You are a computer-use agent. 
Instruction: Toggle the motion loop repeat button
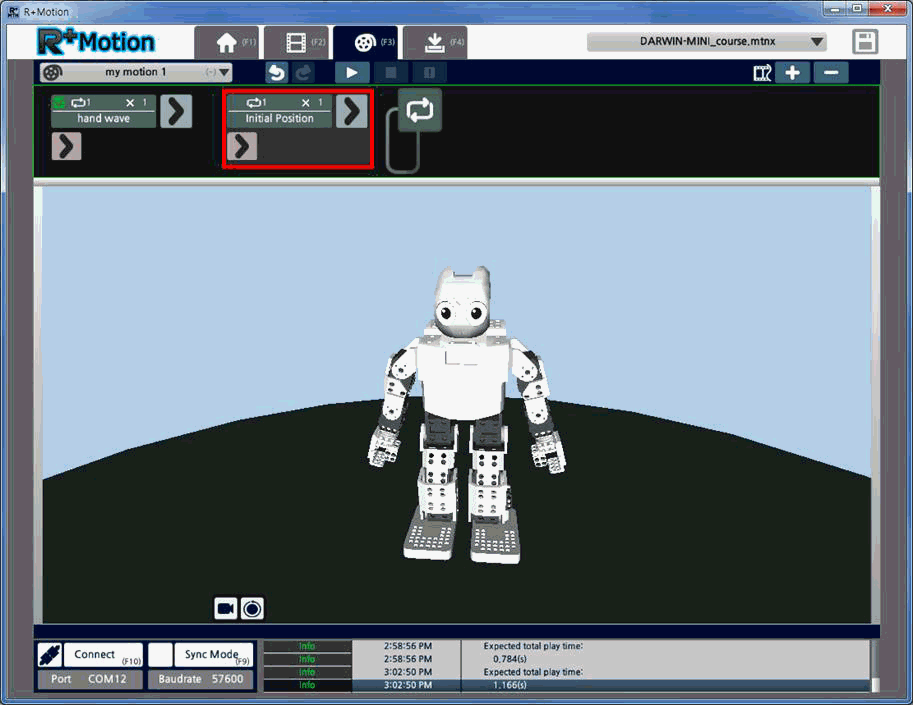click(420, 110)
